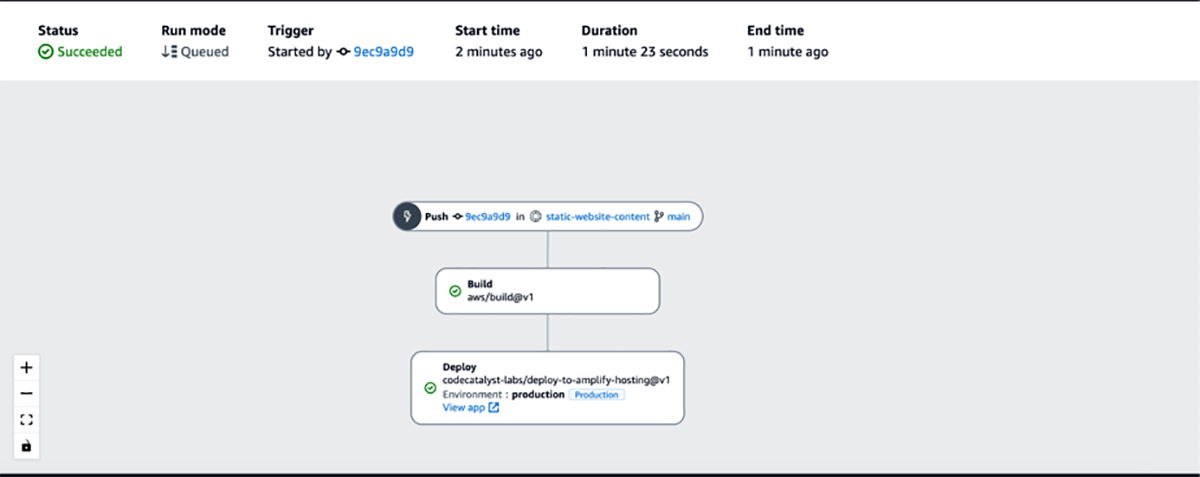Click the external link icon beside View app

494,408
